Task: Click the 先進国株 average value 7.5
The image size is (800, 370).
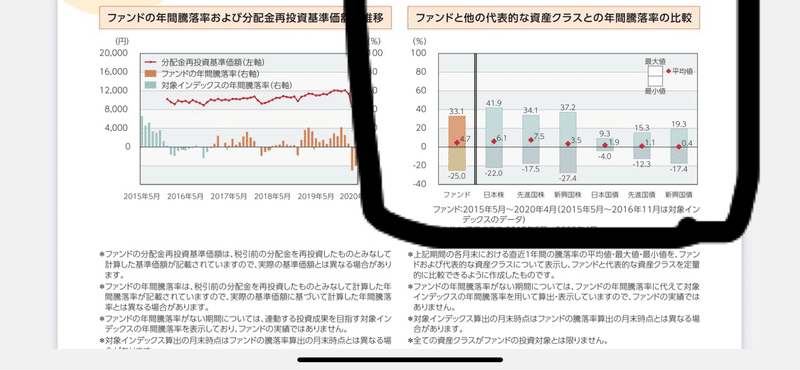Action: 539,136
